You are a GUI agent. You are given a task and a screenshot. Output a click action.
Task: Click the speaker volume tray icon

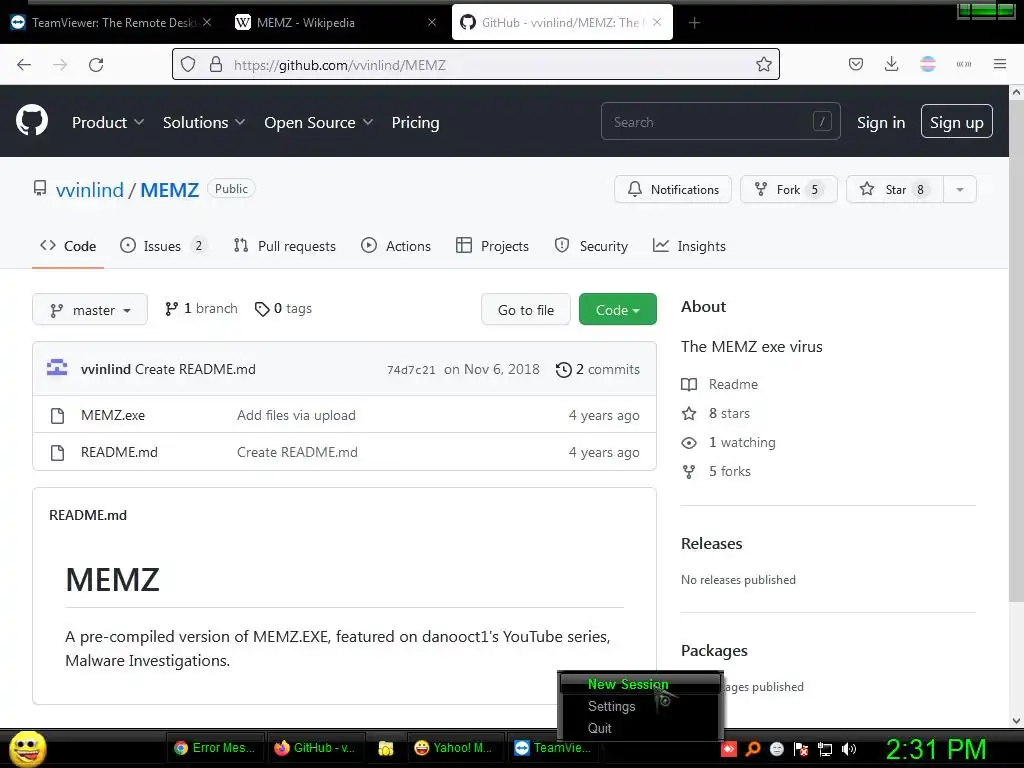[849, 748]
